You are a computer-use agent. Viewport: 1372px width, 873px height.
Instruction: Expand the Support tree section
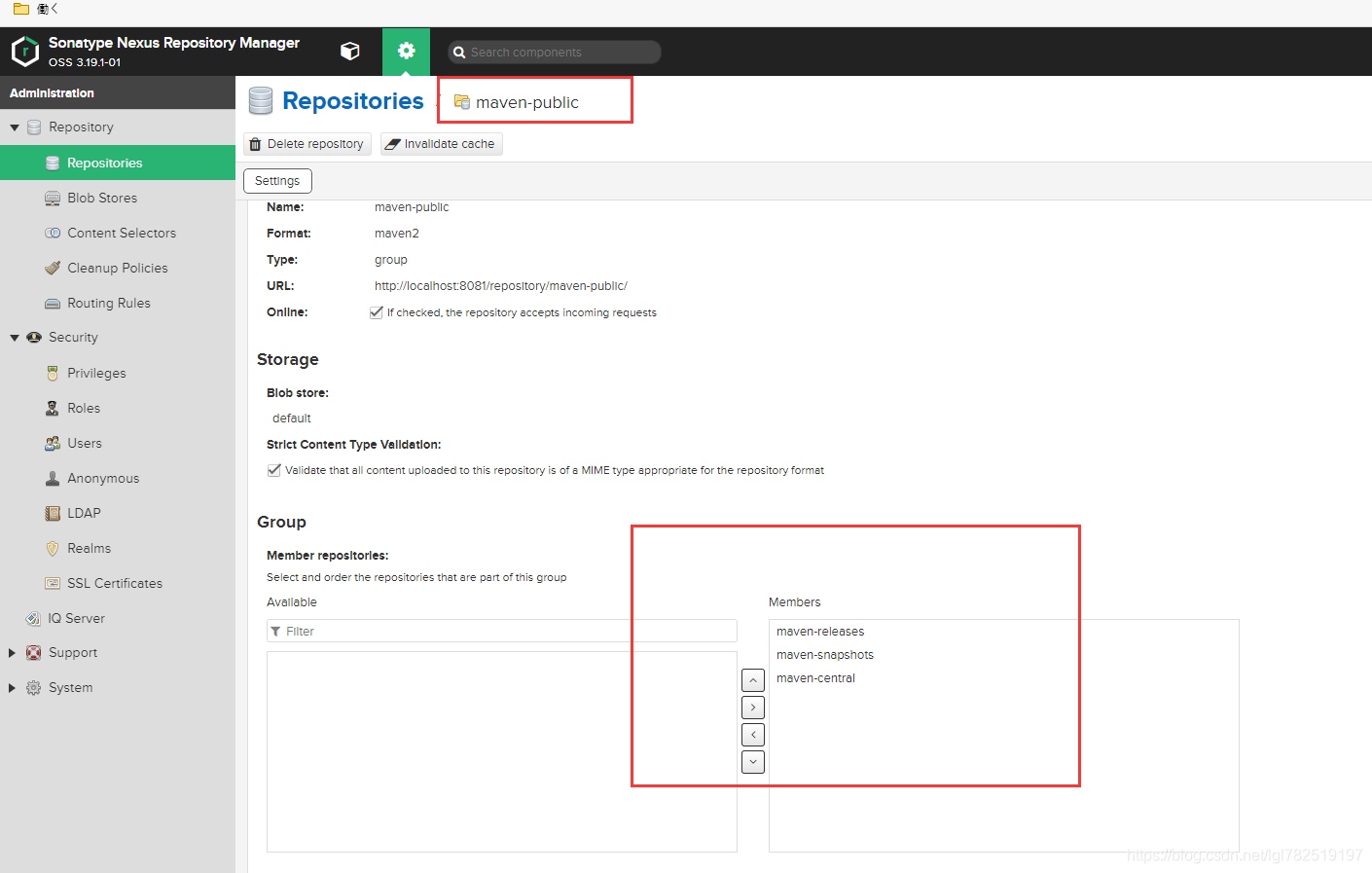13,653
